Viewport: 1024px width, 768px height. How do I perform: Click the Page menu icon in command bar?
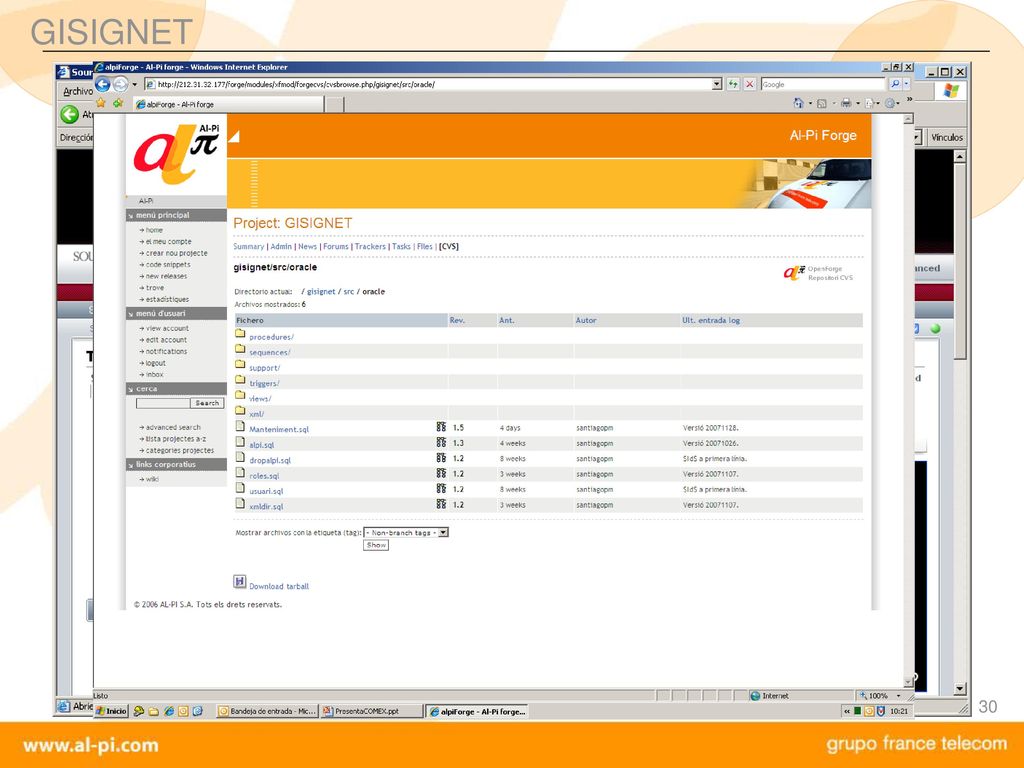click(x=869, y=103)
